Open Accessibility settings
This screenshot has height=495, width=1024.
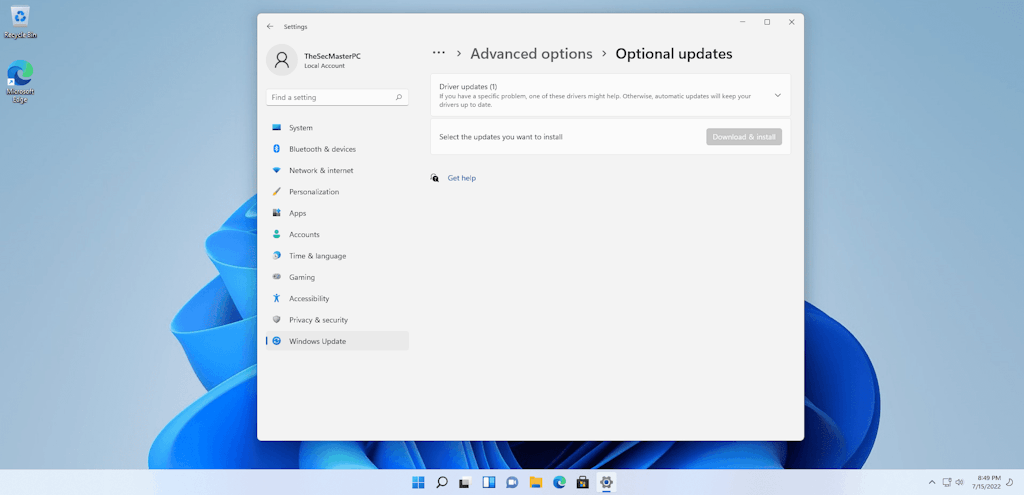point(337,298)
